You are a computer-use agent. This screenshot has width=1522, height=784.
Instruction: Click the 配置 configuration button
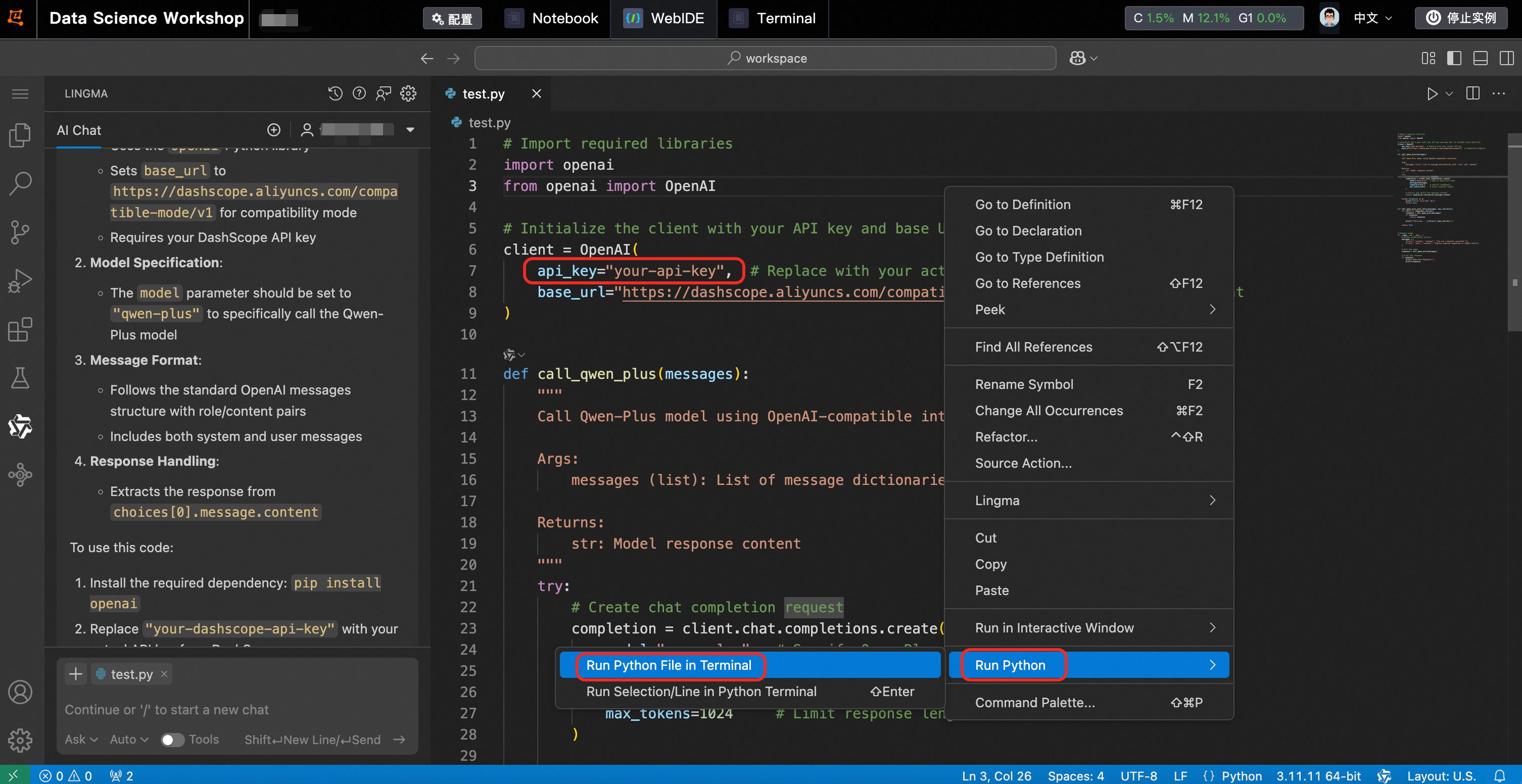click(452, 18)
